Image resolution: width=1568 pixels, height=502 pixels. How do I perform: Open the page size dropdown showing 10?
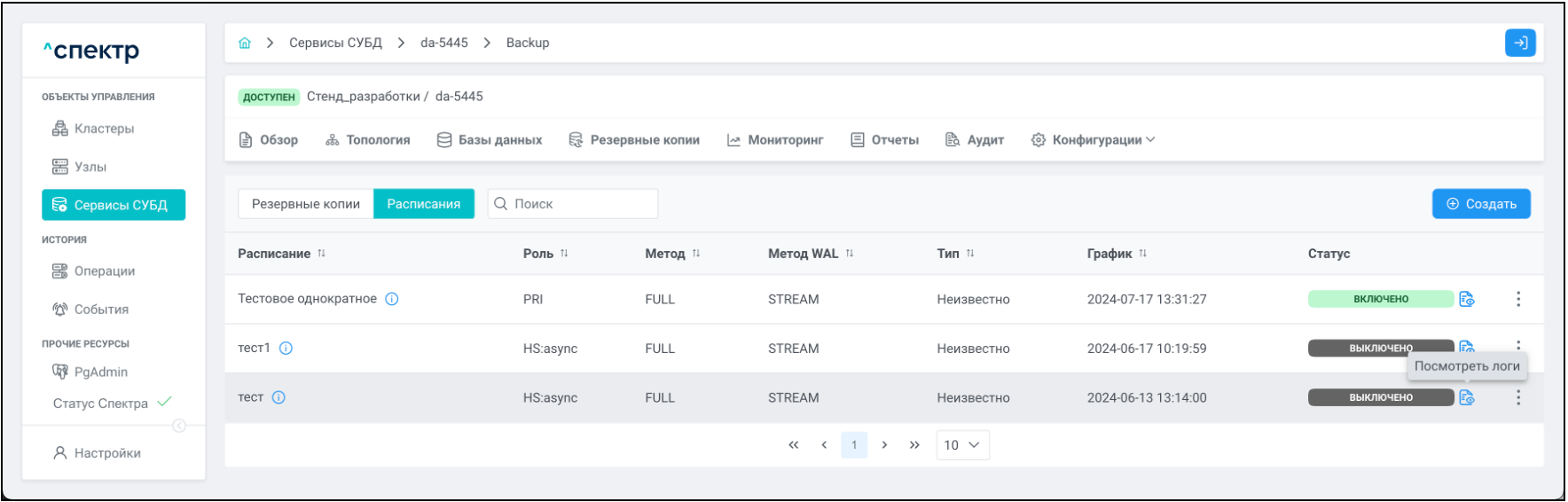962,445
